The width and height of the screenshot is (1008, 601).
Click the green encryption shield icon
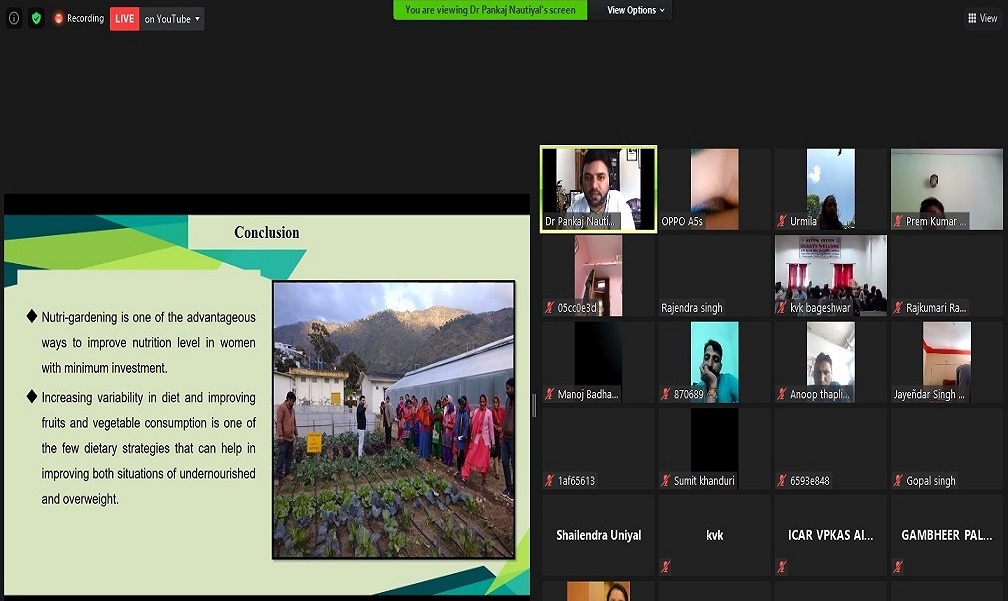[36, 18]
